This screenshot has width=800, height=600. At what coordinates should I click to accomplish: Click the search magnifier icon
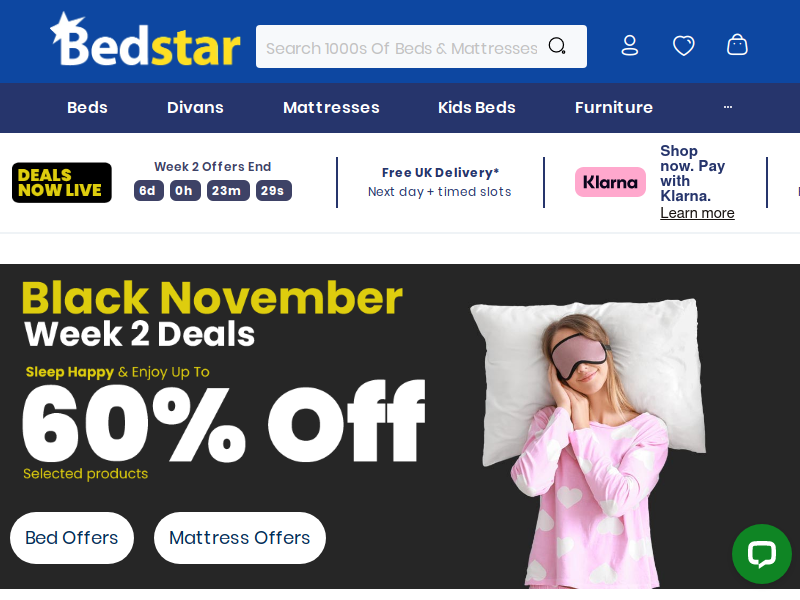tap(557, 46)
